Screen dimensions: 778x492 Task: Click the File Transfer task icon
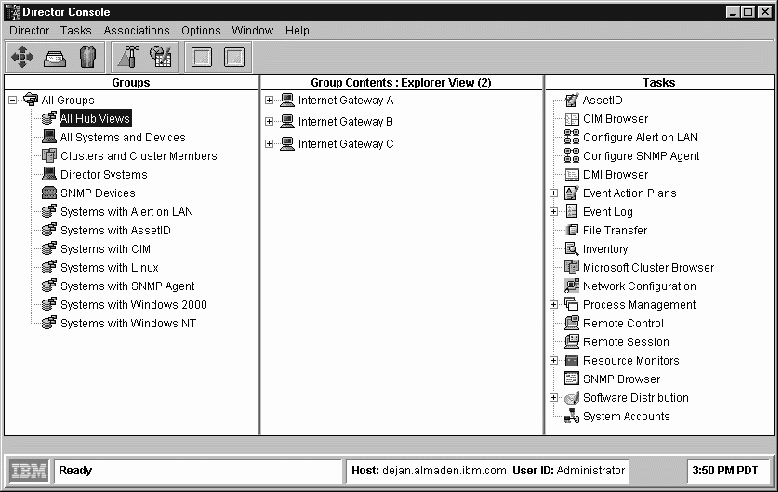pos(571,230)
